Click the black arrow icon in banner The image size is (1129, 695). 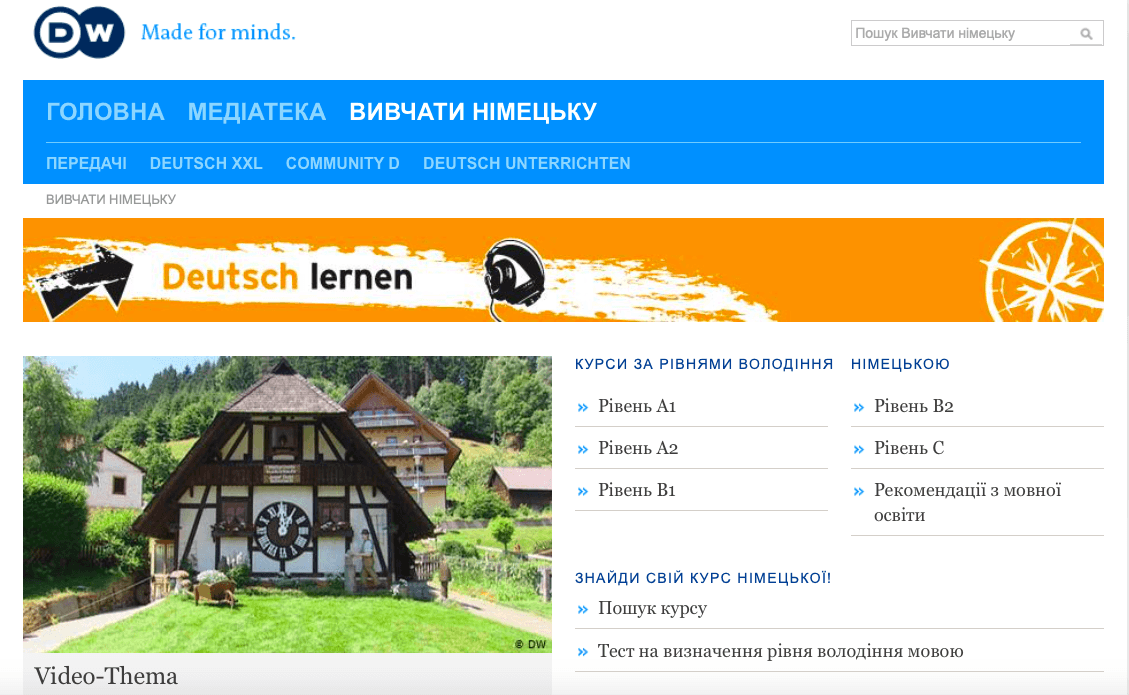tap(84, 274)
